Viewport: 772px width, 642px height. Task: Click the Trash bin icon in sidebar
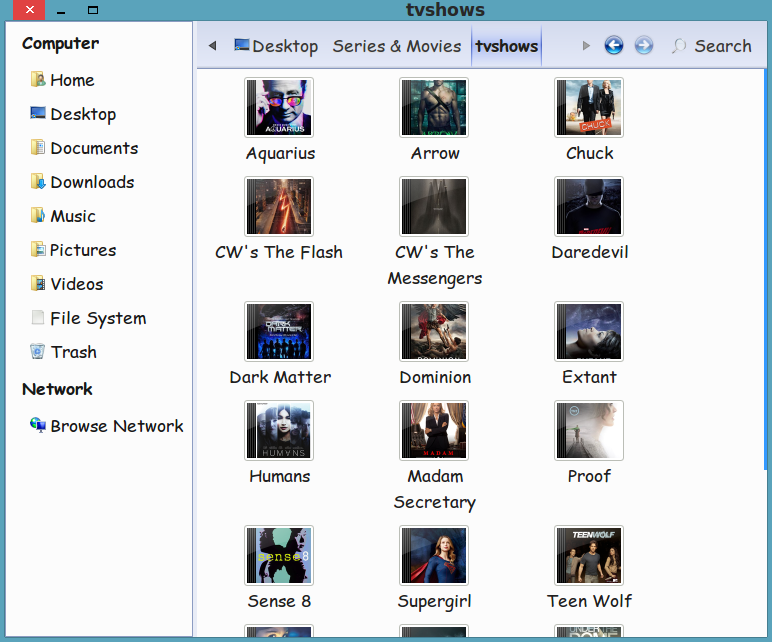point(37,351)
